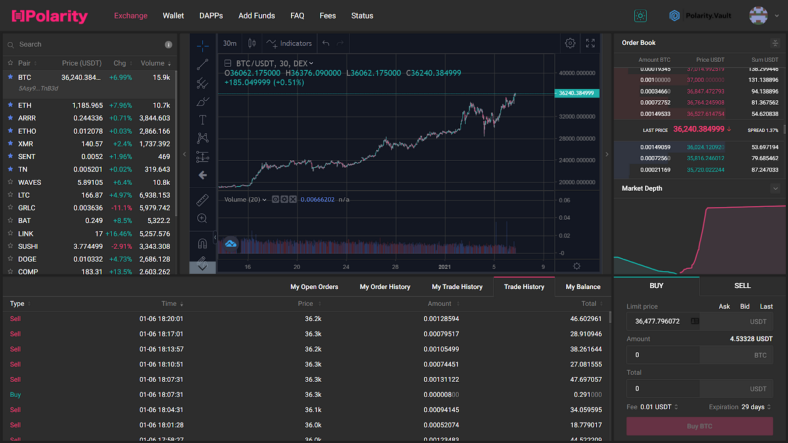Open the DAPPs menu item

211,16
